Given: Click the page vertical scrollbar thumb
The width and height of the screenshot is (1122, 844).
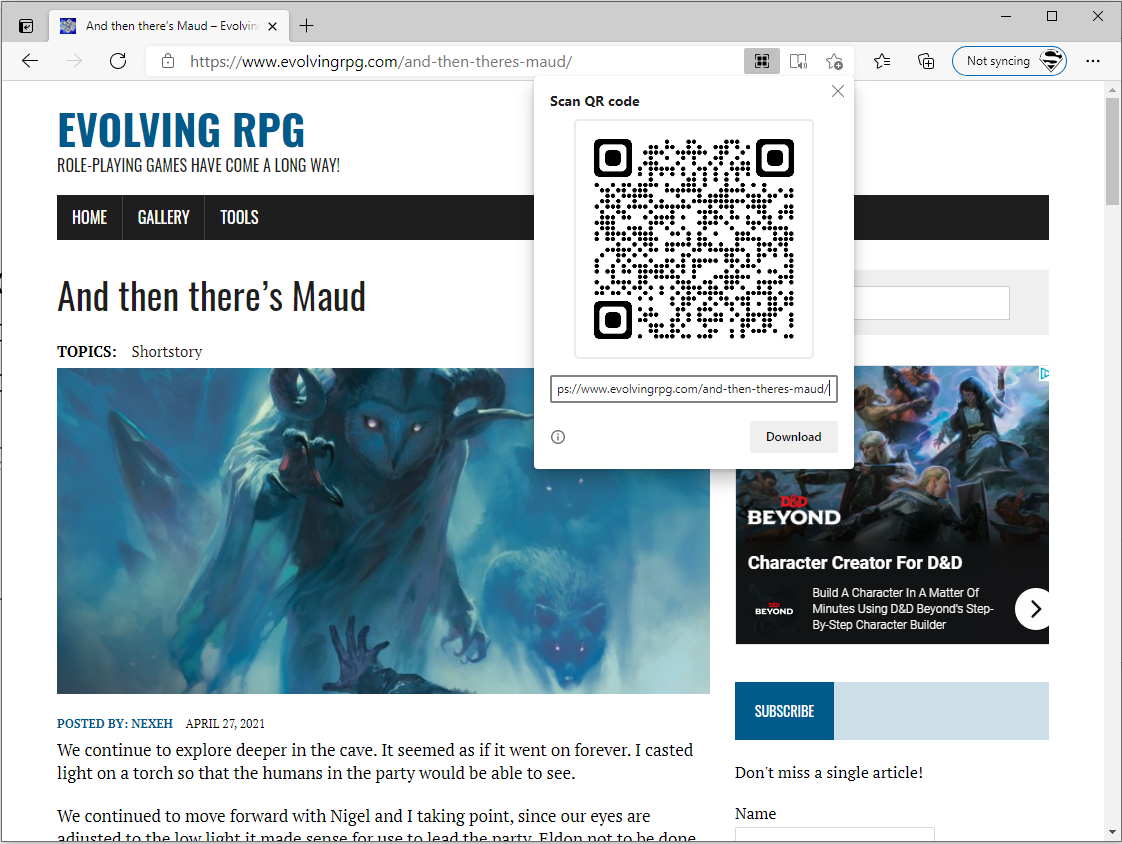Looking at the screenshot, I should click(x=1112, y=152).
